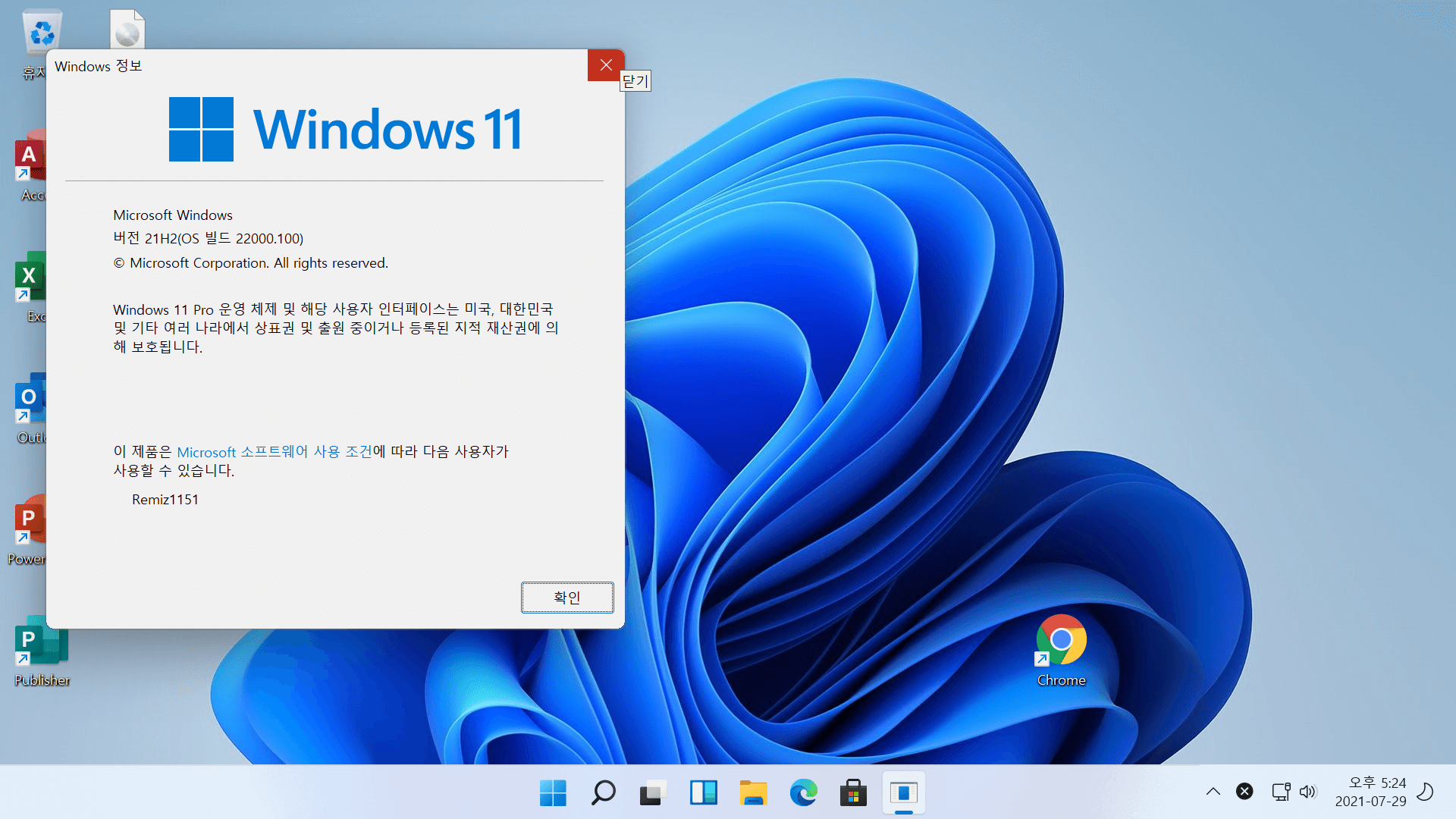Screen dimensions: 1456x819
Task: Launch Microsoft Edge from taskbar
Action: point(803,793)
